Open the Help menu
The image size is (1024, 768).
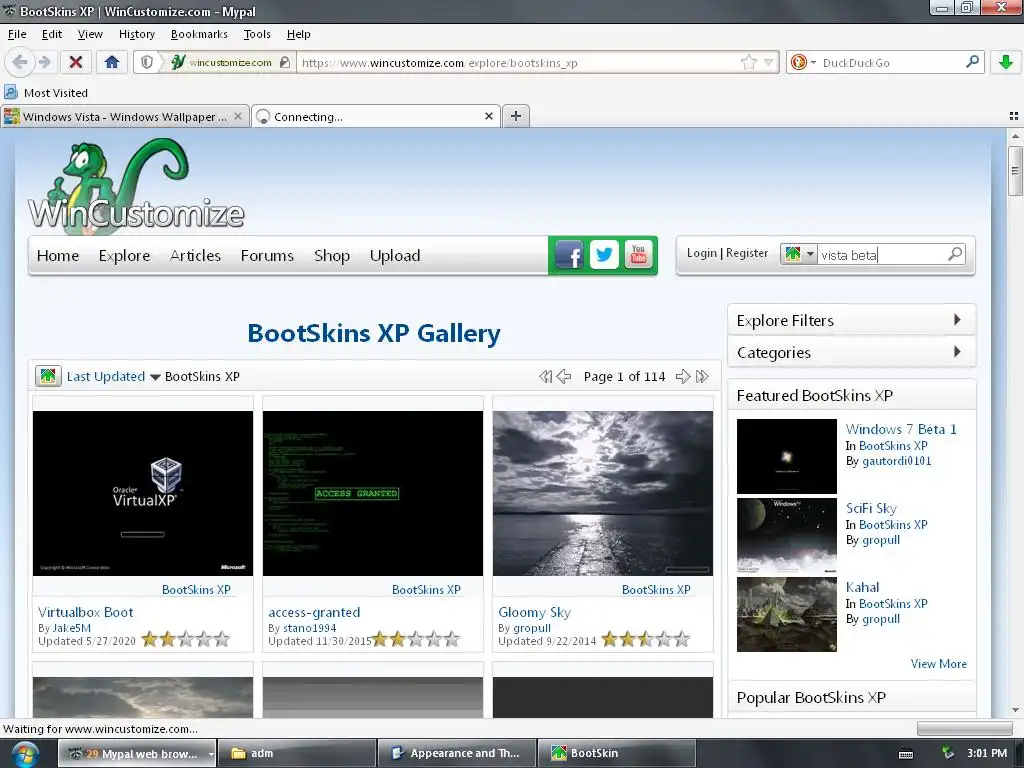tap(298, 34)
